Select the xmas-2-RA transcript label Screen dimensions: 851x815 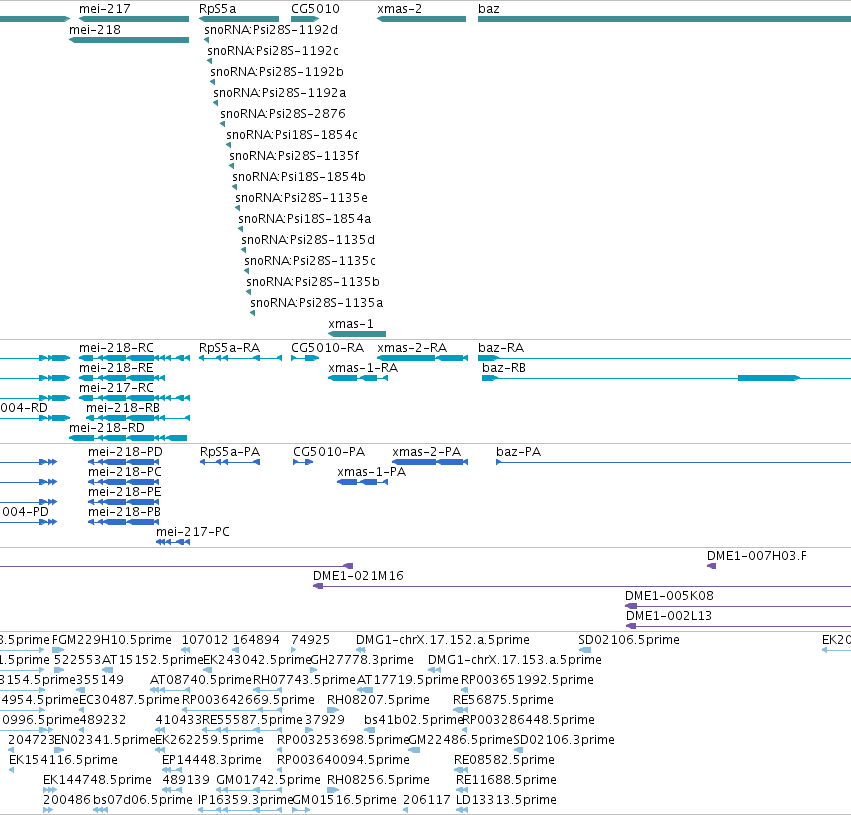click(412, 348)
